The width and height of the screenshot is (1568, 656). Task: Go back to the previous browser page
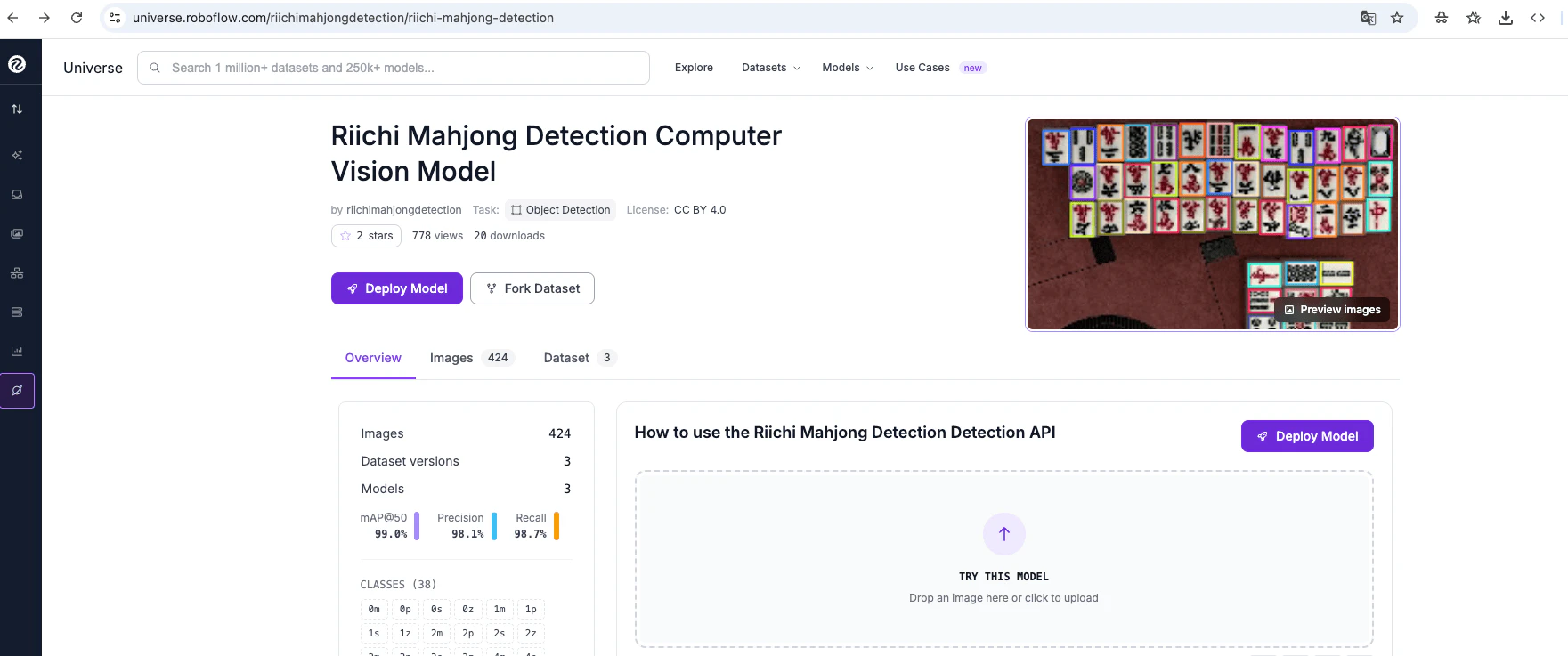(x=12, y=18)
